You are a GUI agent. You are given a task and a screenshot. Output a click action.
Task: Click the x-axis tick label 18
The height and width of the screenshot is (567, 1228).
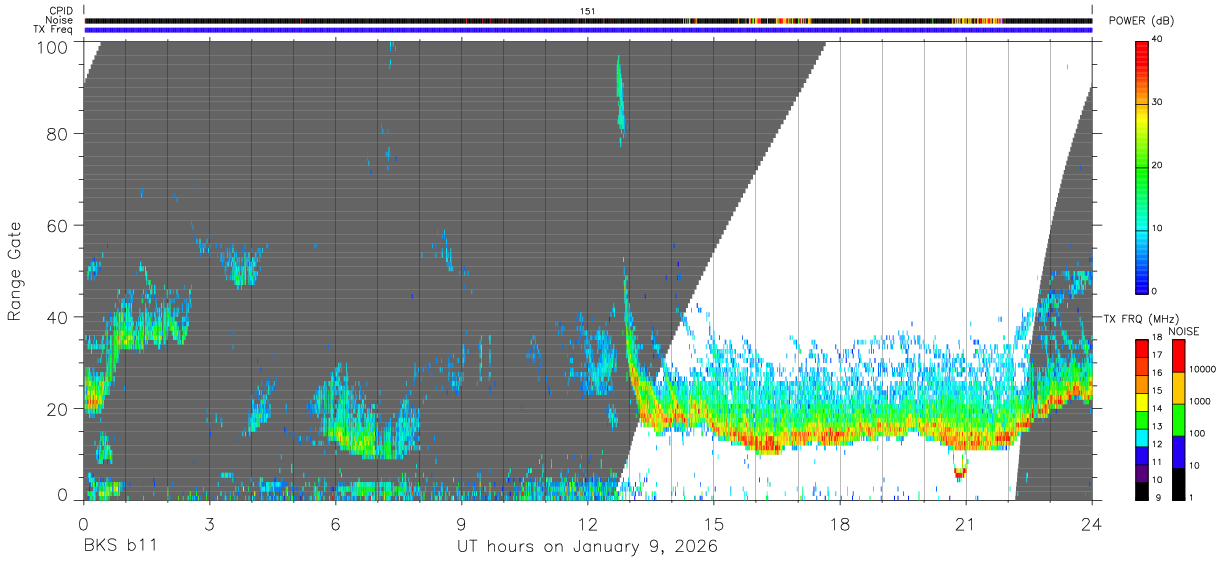tap(840, 523)
